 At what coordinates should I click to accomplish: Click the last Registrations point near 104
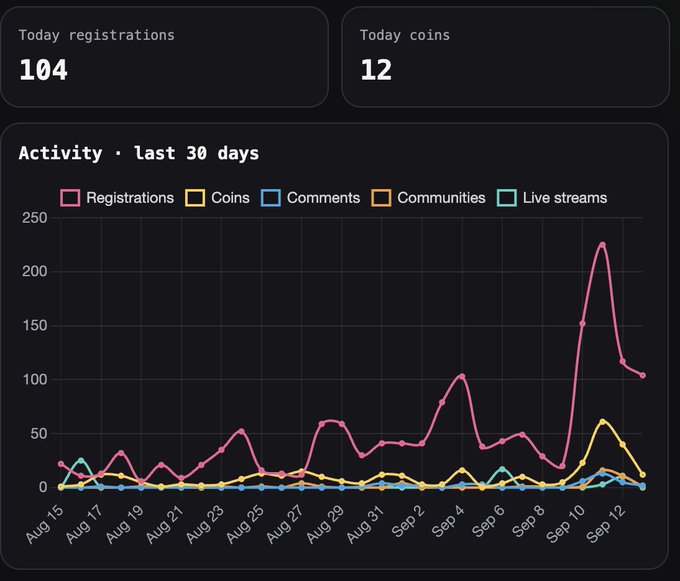(643, 375)
